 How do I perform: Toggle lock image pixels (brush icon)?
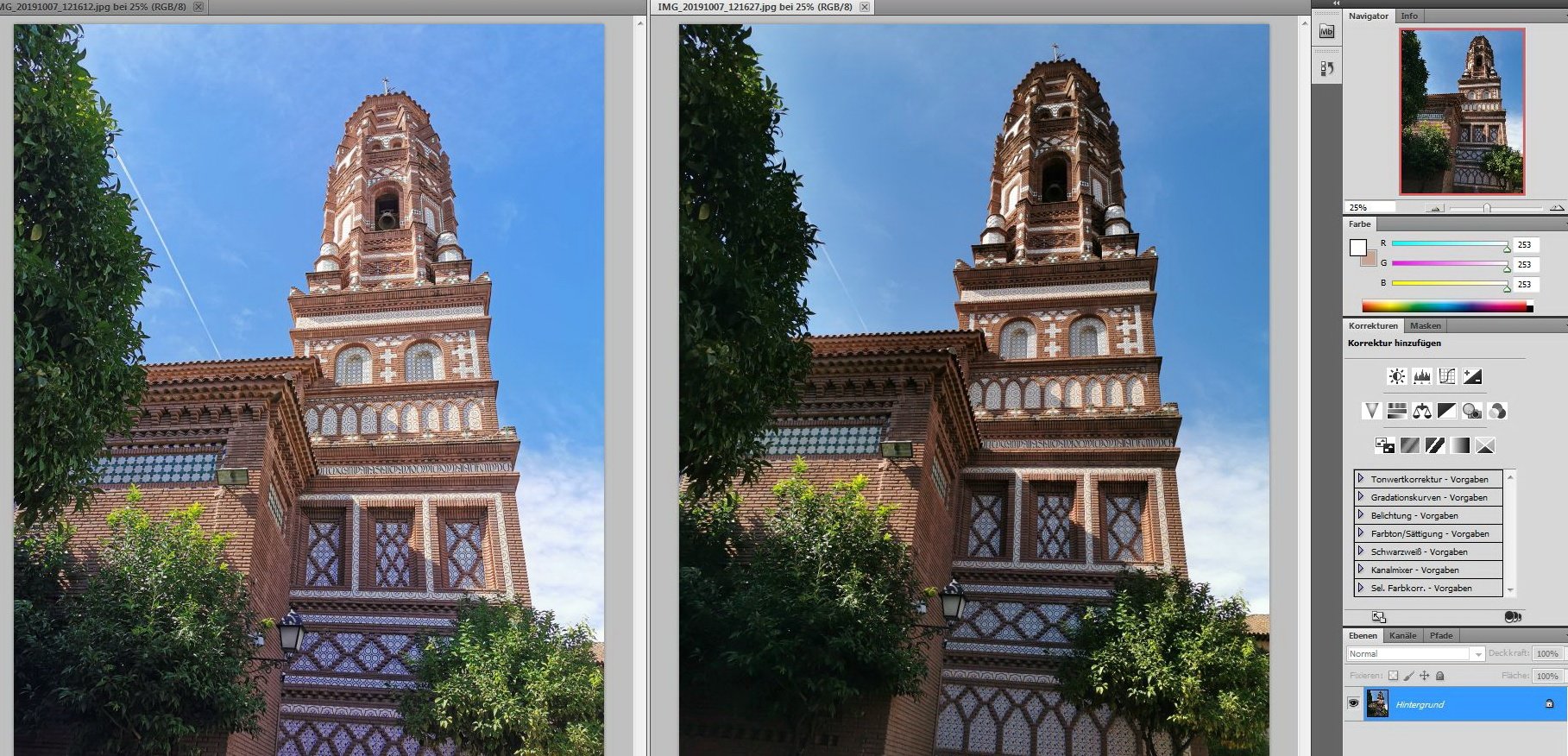click(1408, 676)
